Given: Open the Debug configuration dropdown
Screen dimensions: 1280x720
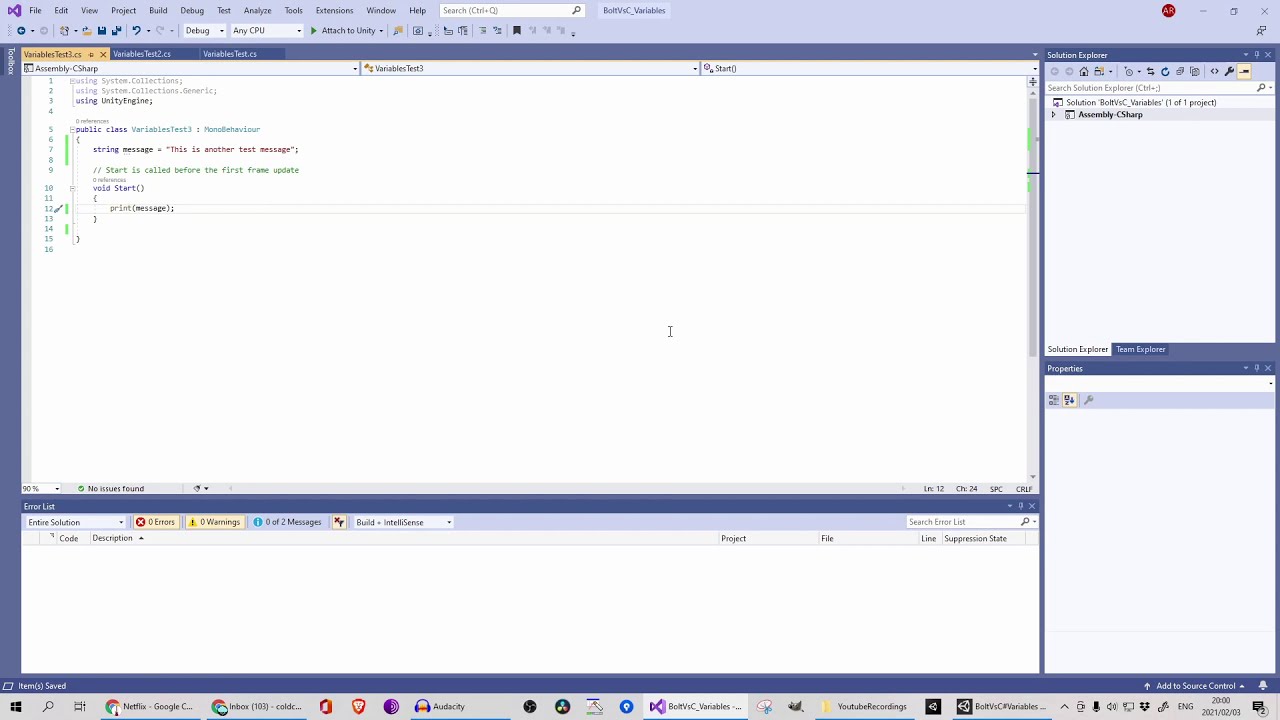Looking at the screenshot, I should 204,31.
